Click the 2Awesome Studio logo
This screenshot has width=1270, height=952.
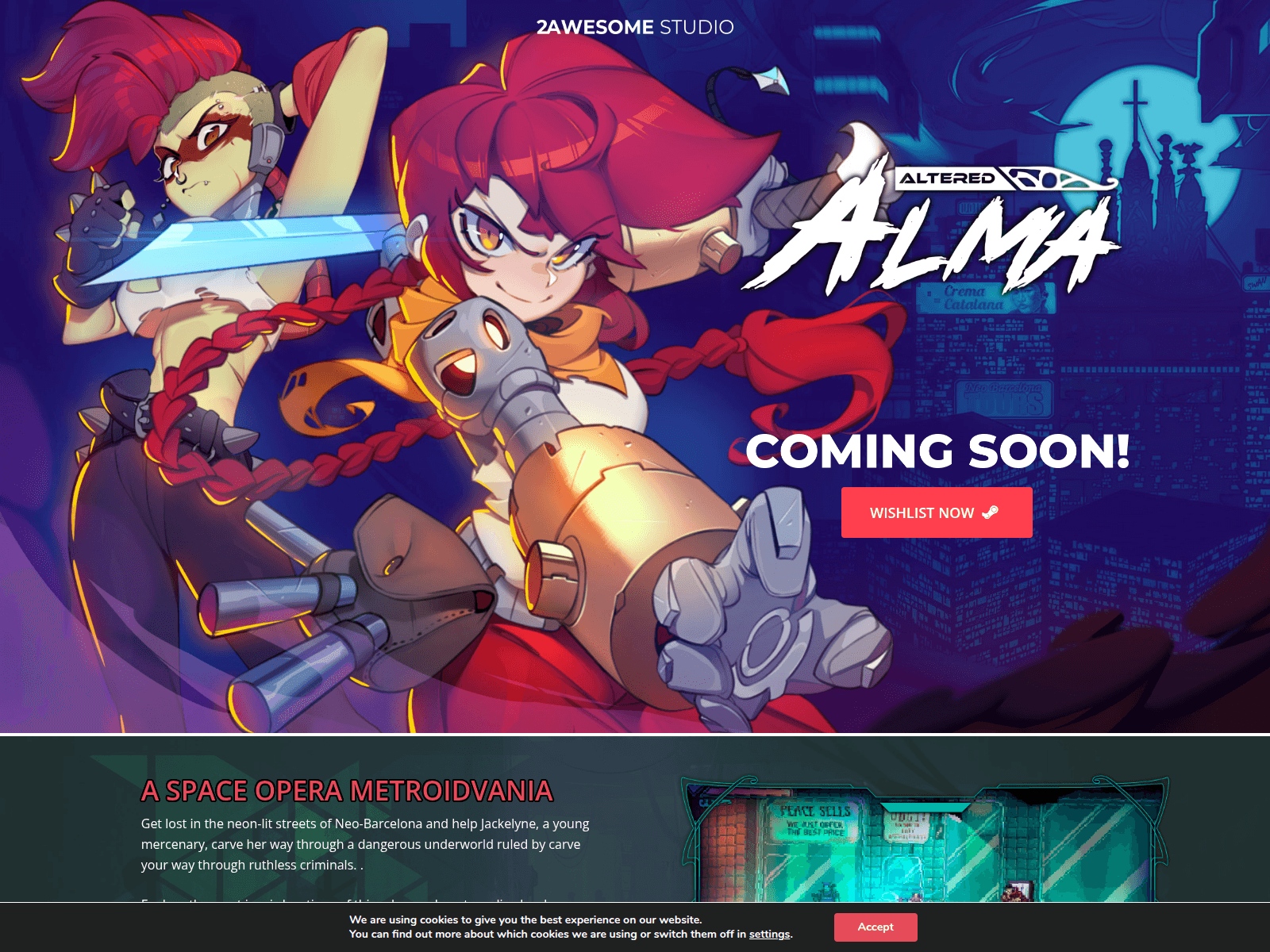[634, 27]
